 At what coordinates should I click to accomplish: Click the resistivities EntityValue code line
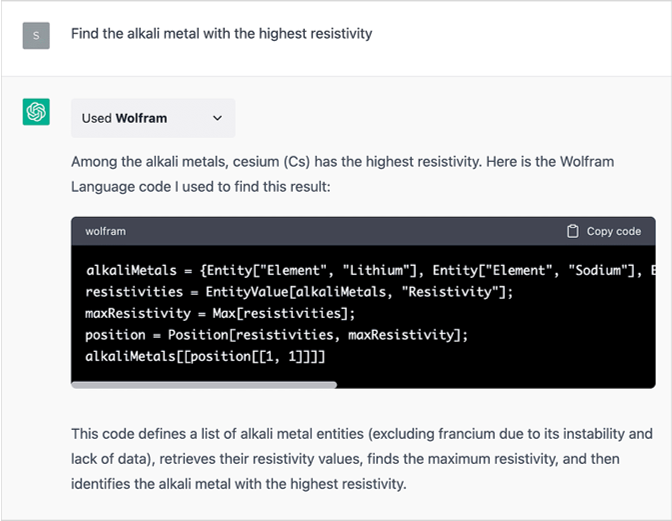point(299,292)
